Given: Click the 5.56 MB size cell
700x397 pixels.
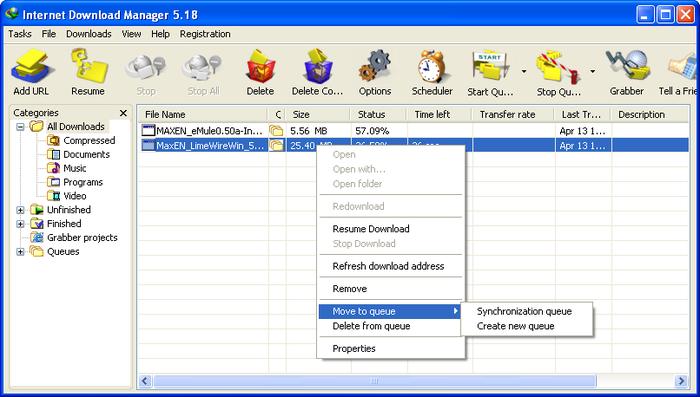Looking at the screenshot, I should (x=308, y=131).
